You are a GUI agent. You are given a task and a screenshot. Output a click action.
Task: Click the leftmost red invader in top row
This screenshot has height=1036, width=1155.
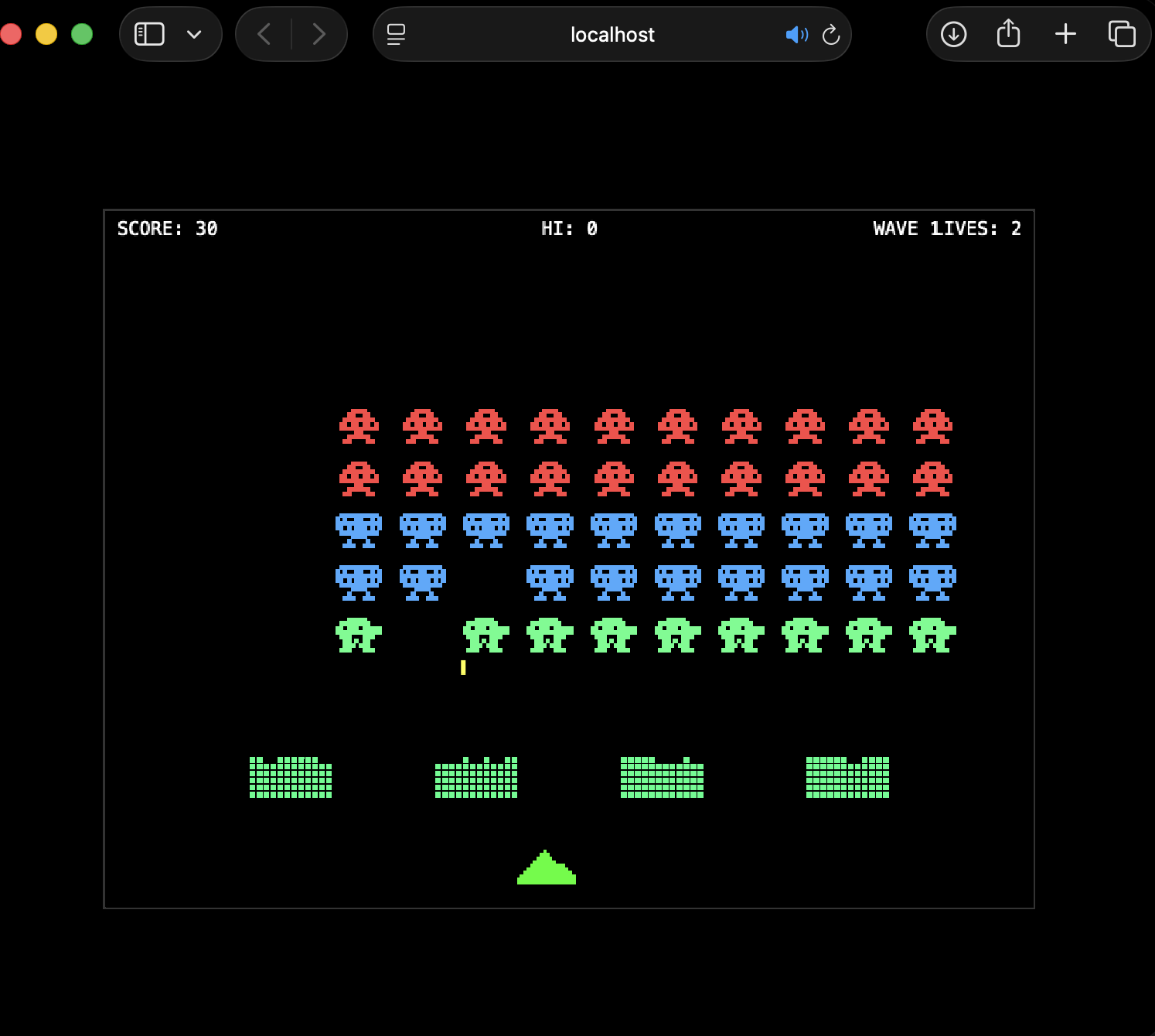pos(359,427)
